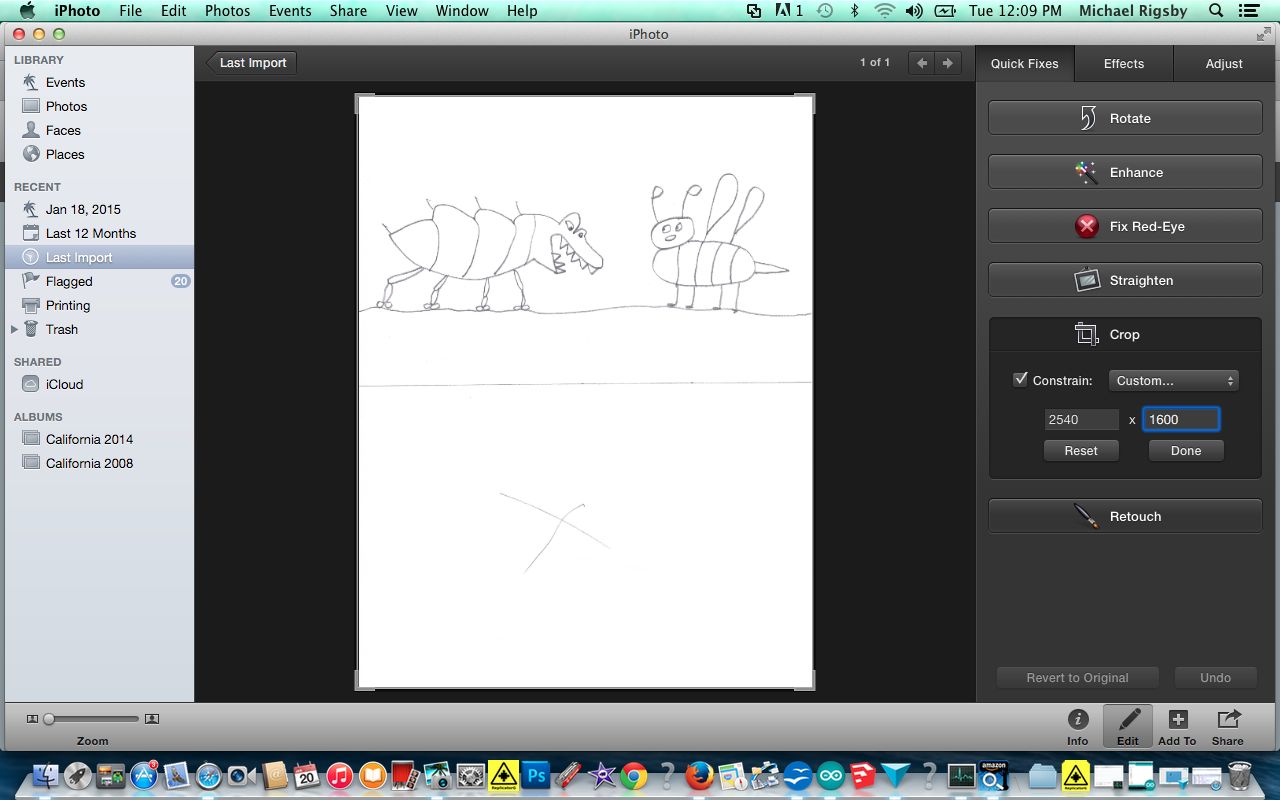Image resolution: width=1280 pixels, height=800 pixels.
Task: Open iTunes from the Dock
Action: [x=339, y=775]
